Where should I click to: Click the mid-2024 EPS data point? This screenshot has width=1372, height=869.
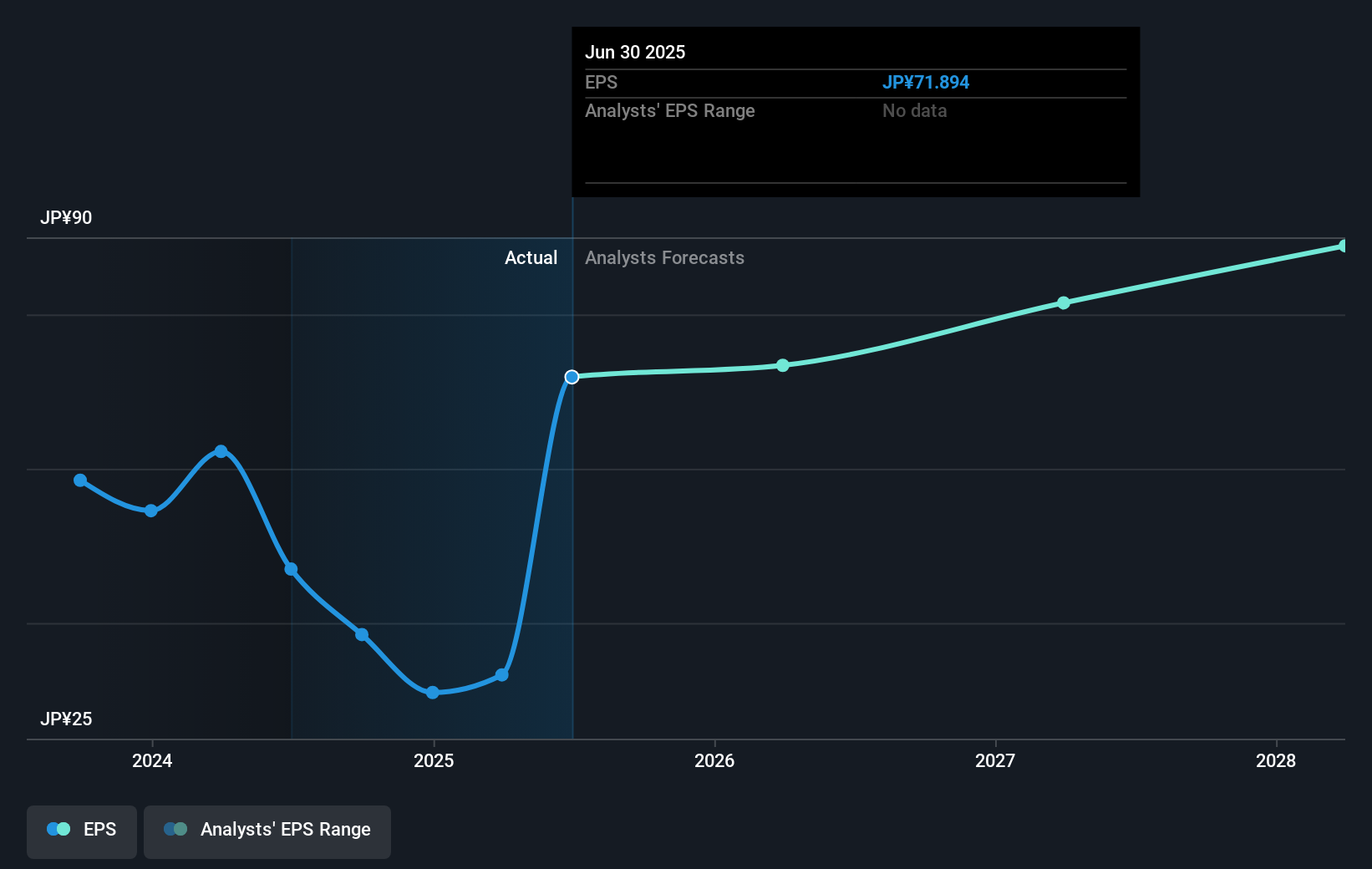click(291, 569)
